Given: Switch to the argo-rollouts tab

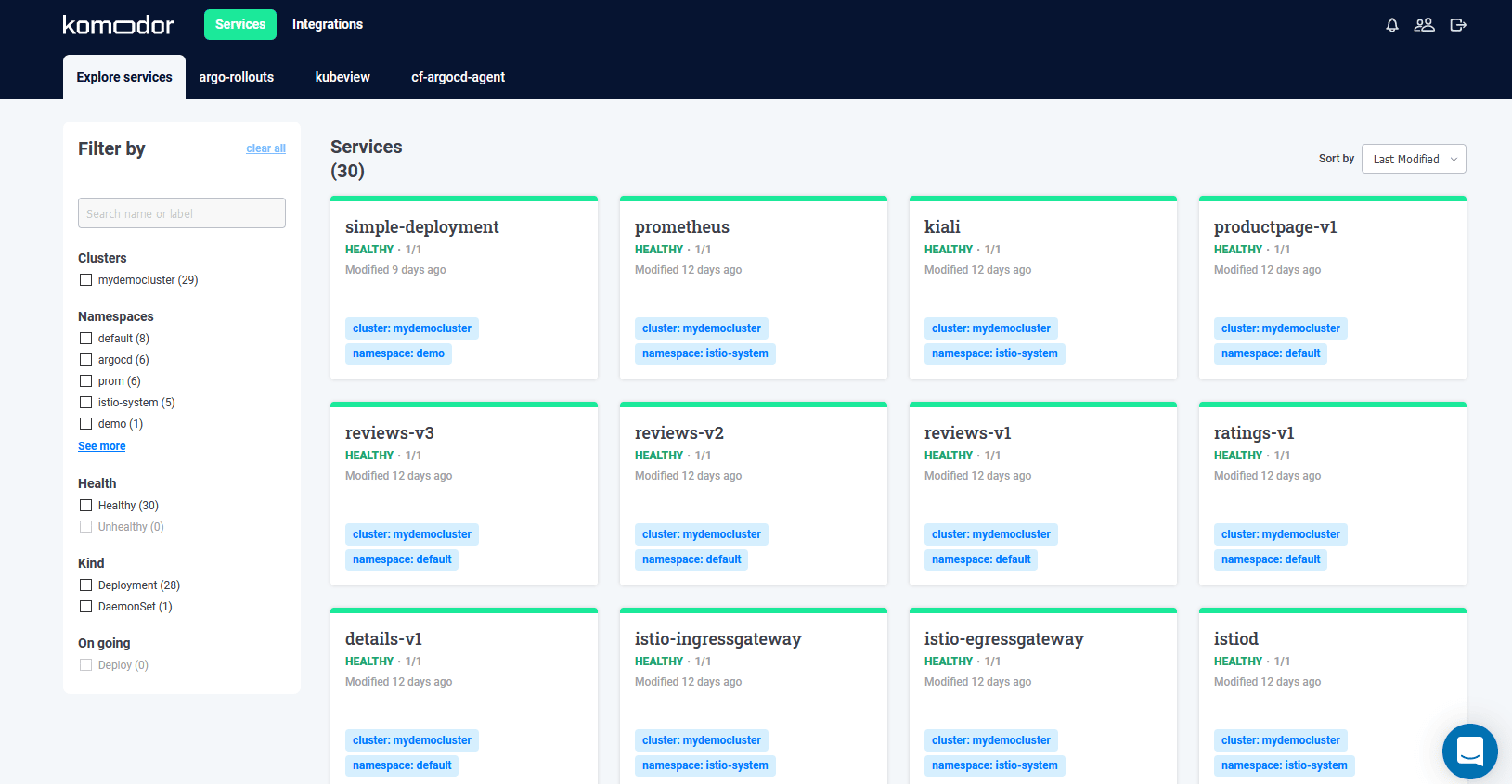Looking at the screenshot, I should pyautogui.click(x=236, y=77).
